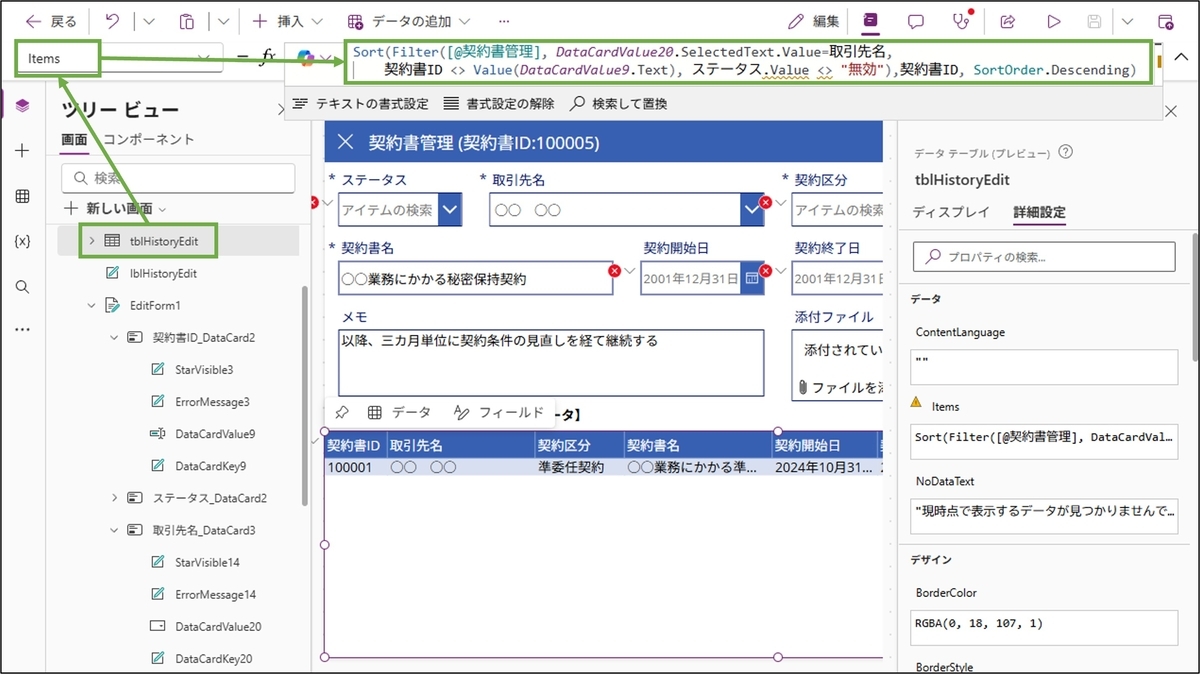Image resolution: width=1200 pixels, height=674 pixels.
Task: Click データ in floating toolbar
Action: coord(399,412)
